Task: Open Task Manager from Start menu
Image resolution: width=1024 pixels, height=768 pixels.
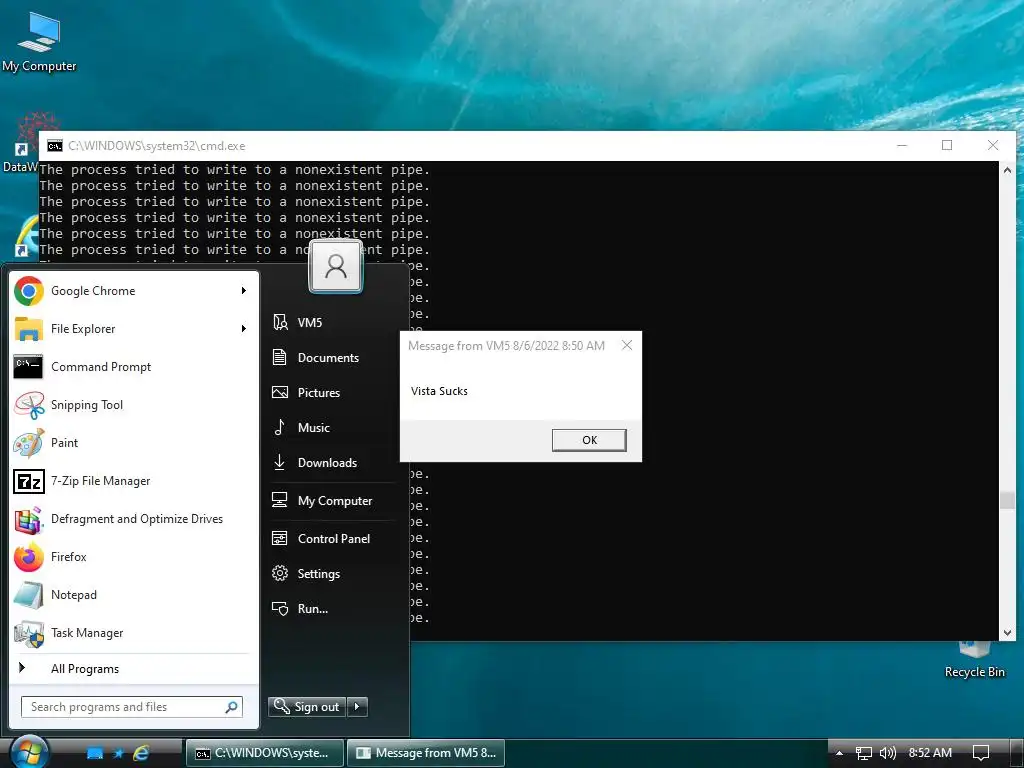Action: tap(134, 632)
